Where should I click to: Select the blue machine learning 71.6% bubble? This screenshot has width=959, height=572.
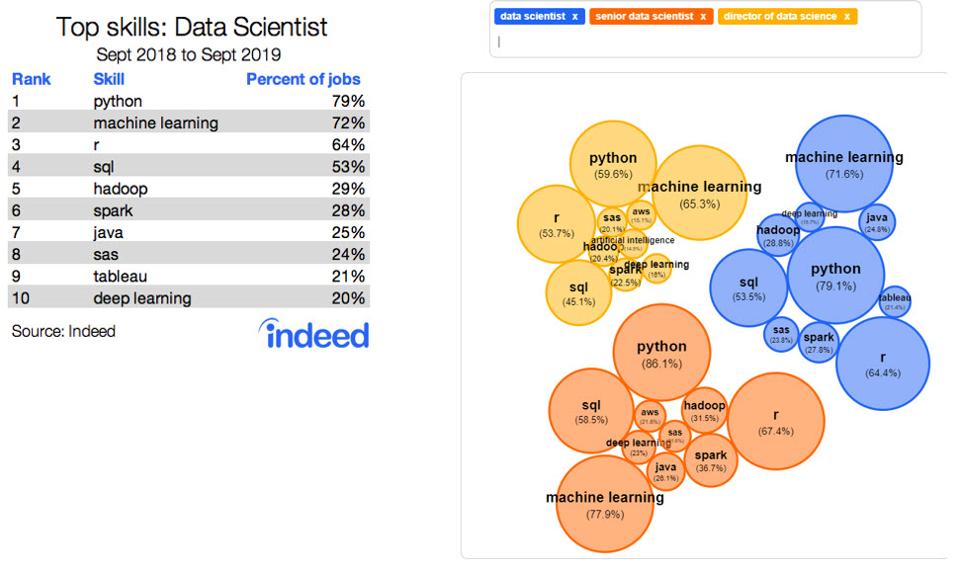(x=843, y=165)
